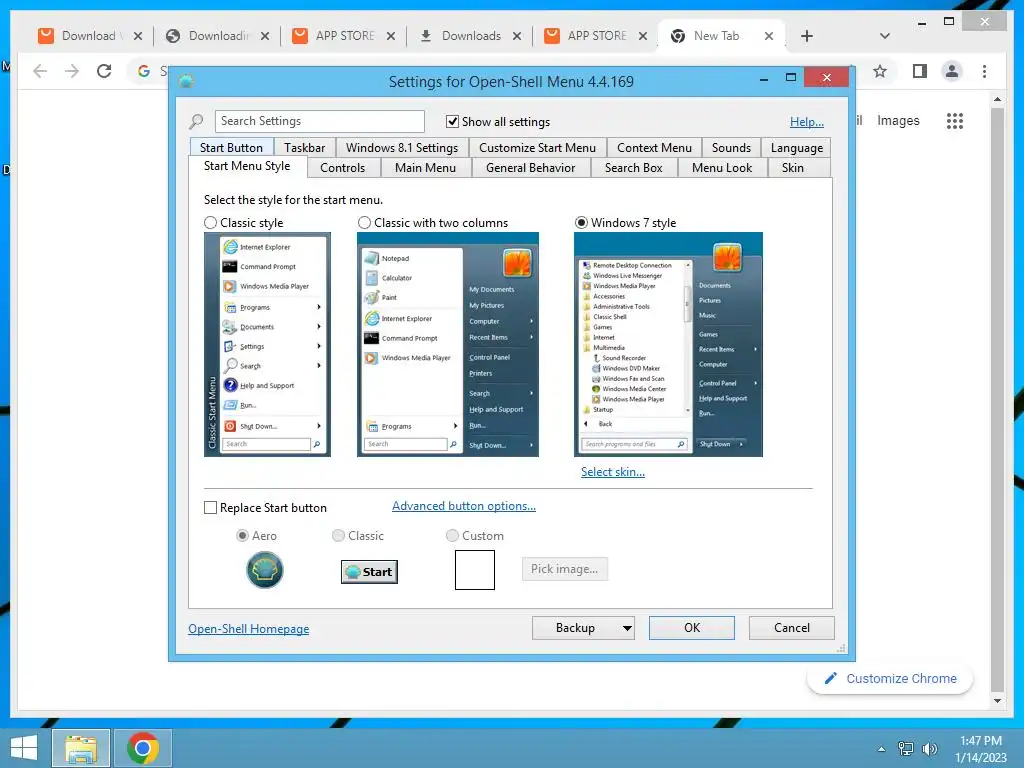Click Chrome reload page icon
This screenshot has height=768, width=1024.
point(104,71)
